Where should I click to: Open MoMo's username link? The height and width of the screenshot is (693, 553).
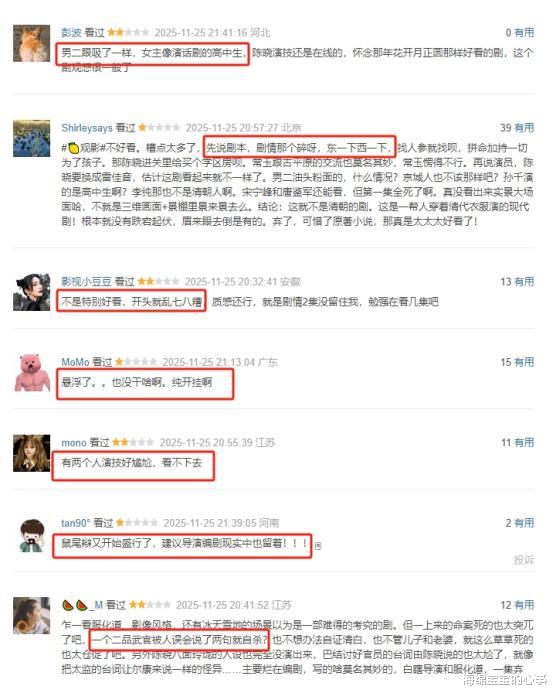(75, 362)
